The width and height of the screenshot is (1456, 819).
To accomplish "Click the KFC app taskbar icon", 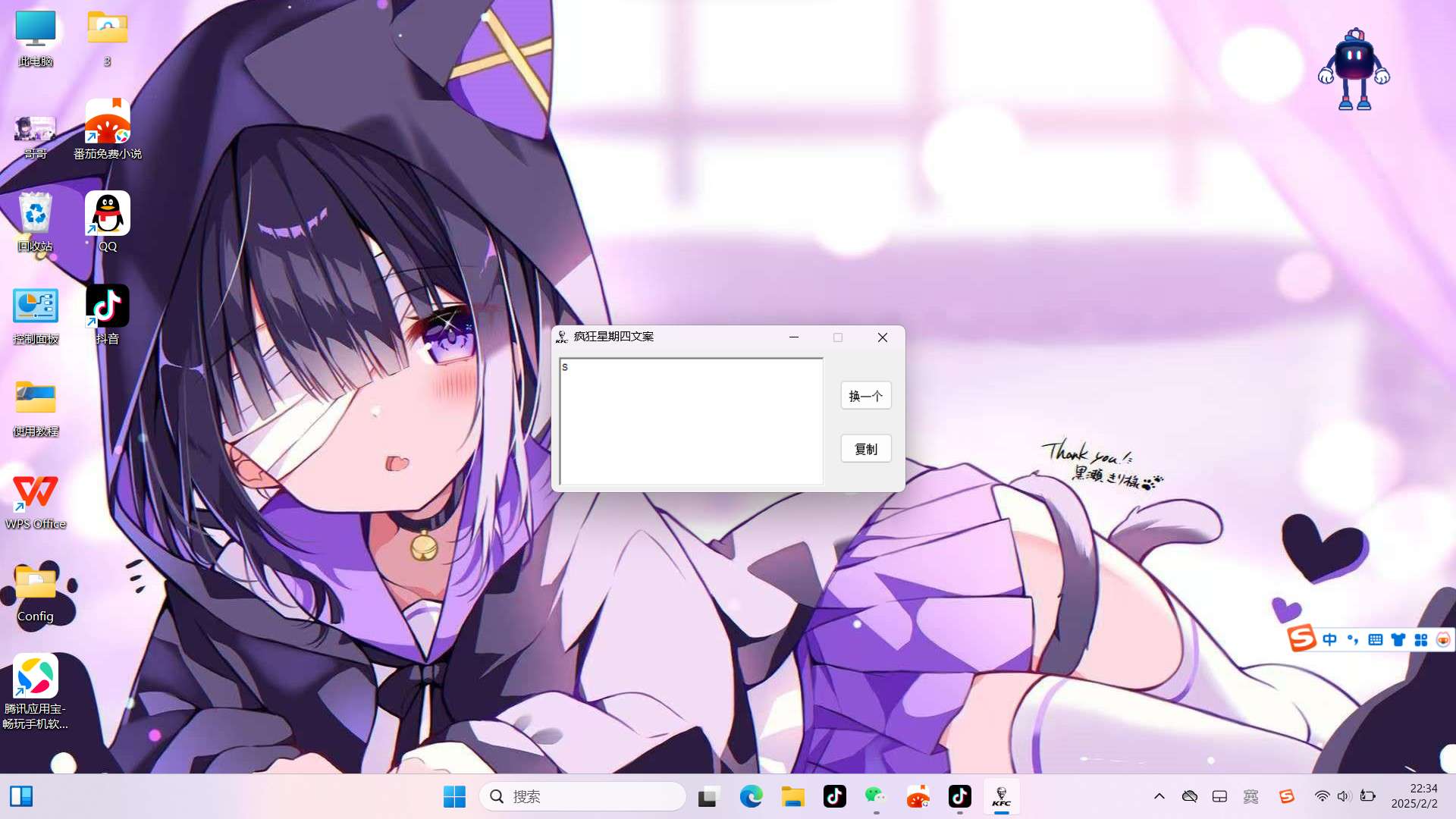I will pyautogui.click(x=1002, y=796).
